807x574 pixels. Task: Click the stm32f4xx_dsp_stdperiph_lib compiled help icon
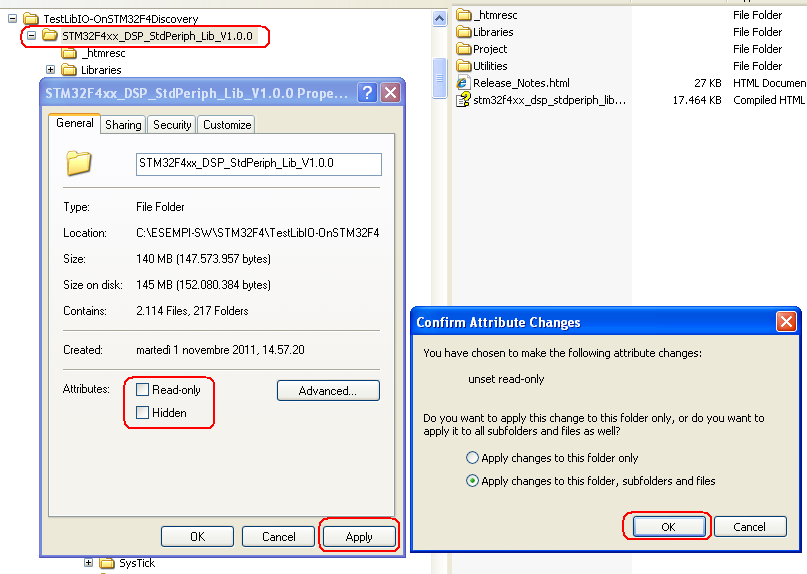click(463, 99)
